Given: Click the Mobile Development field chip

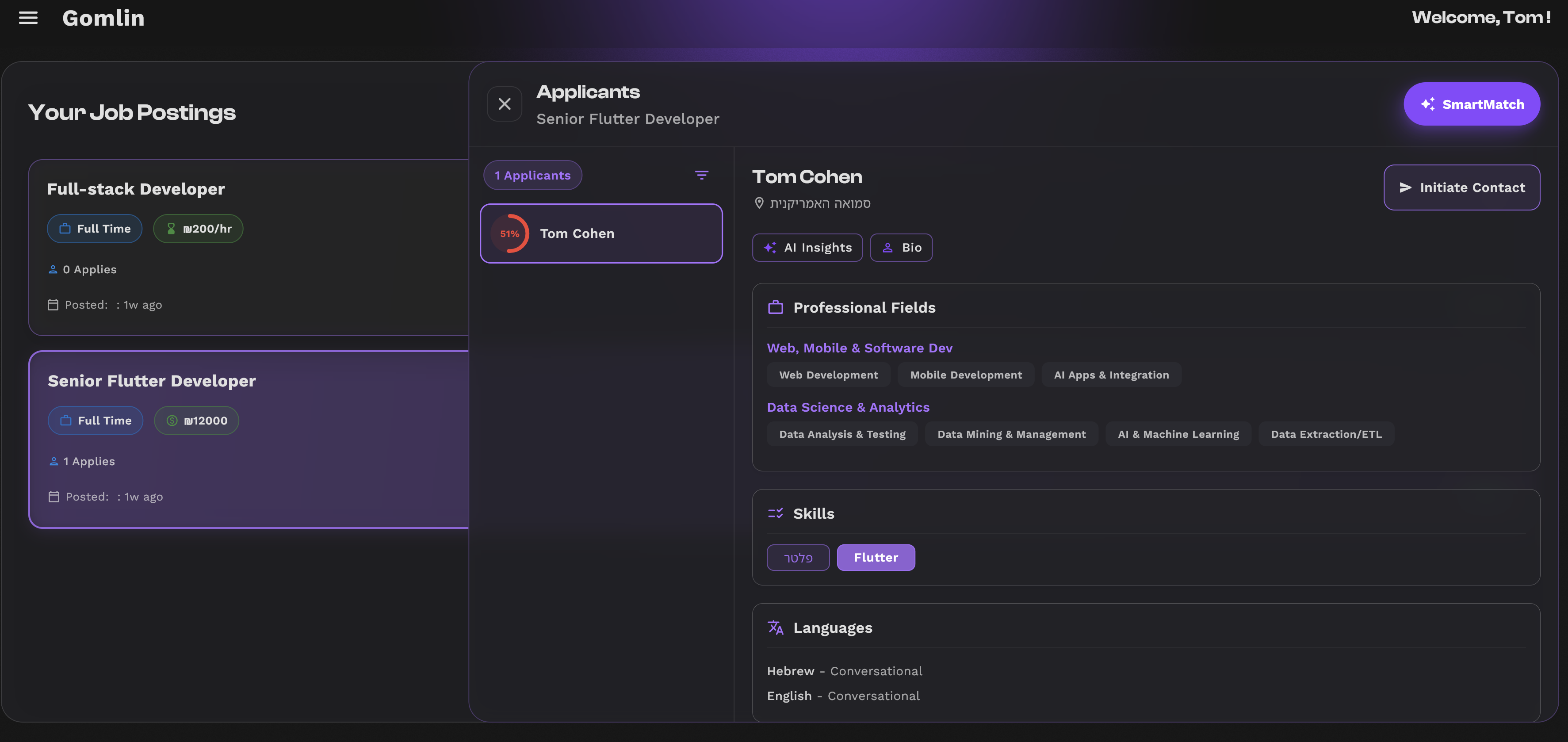Looking at the screenshot, I should [966, 375].
